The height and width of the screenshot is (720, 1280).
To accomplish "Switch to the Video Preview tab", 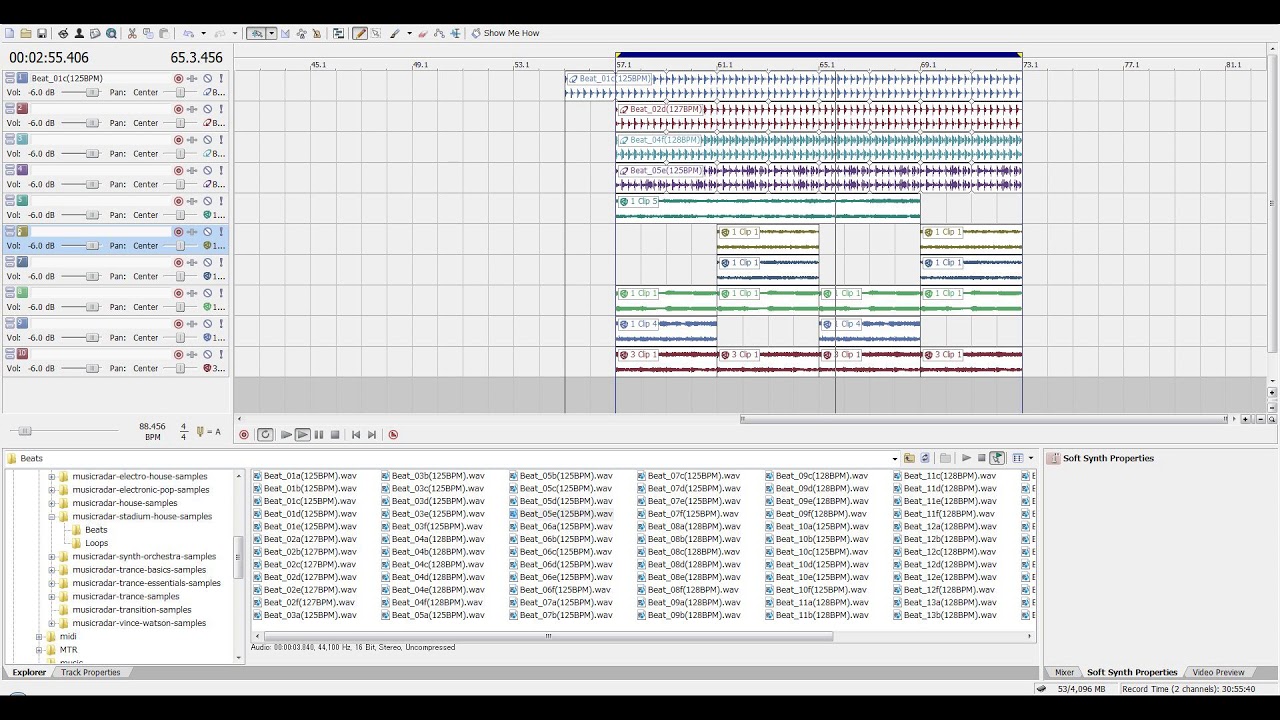I will click(x=1218, y=672).
